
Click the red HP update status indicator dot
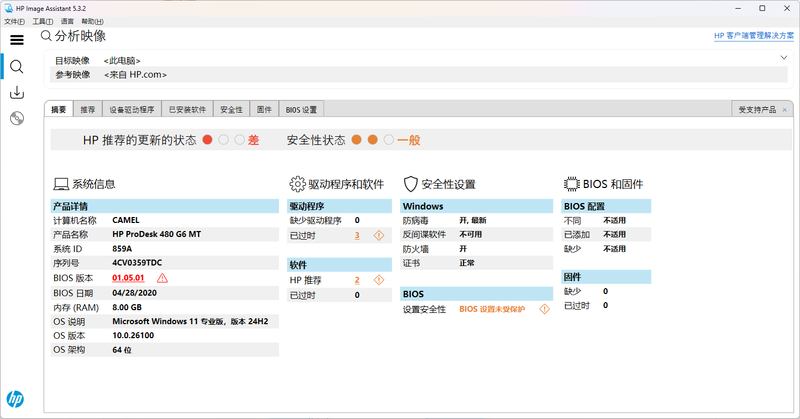tap(207, 140)
